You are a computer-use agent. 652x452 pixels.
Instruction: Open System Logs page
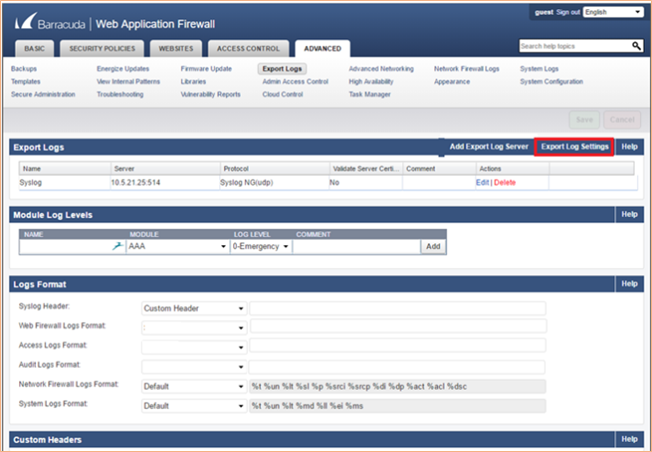[x=539, y=69]
